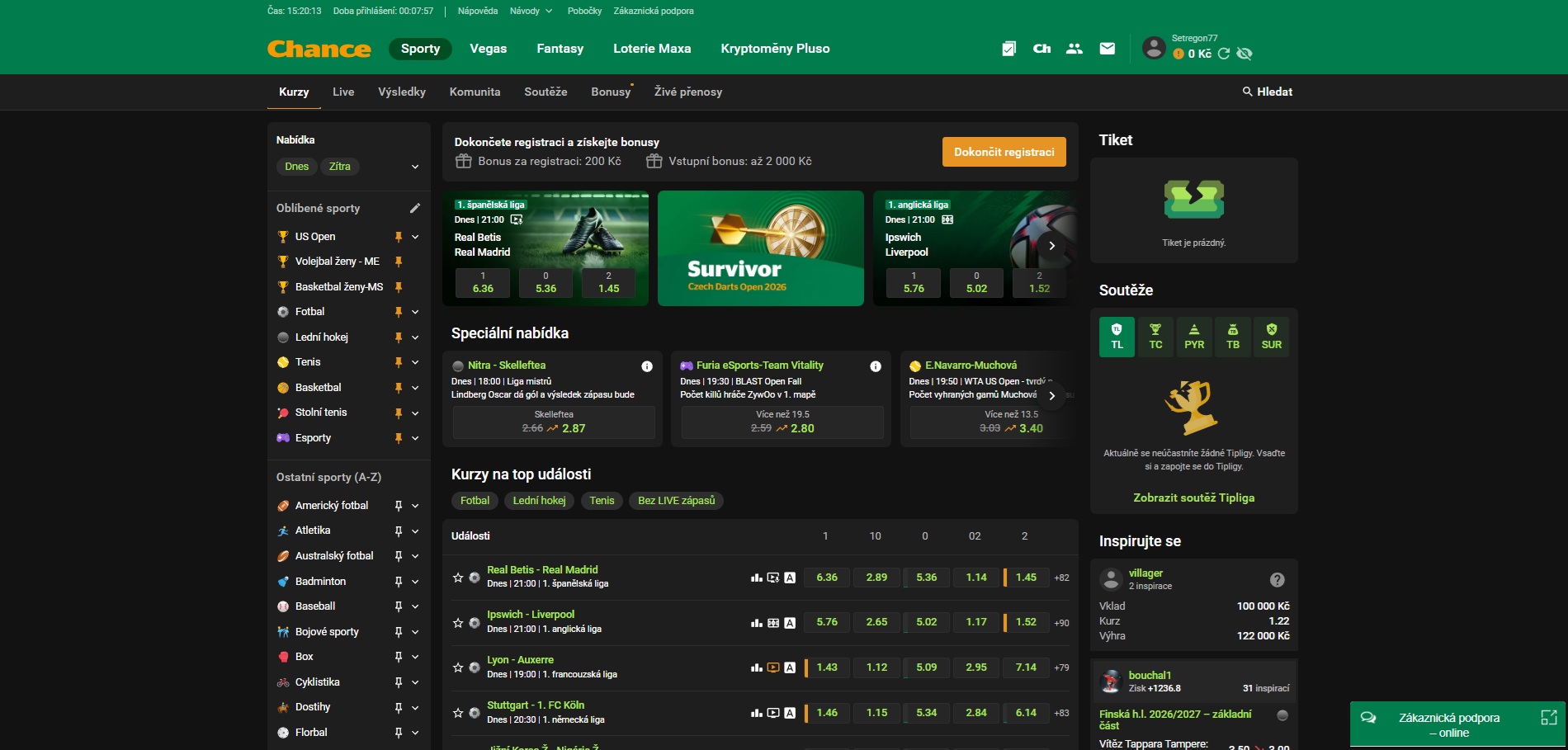
Task: Expand the Cyklistika sport list
Action: pos(415,682)
